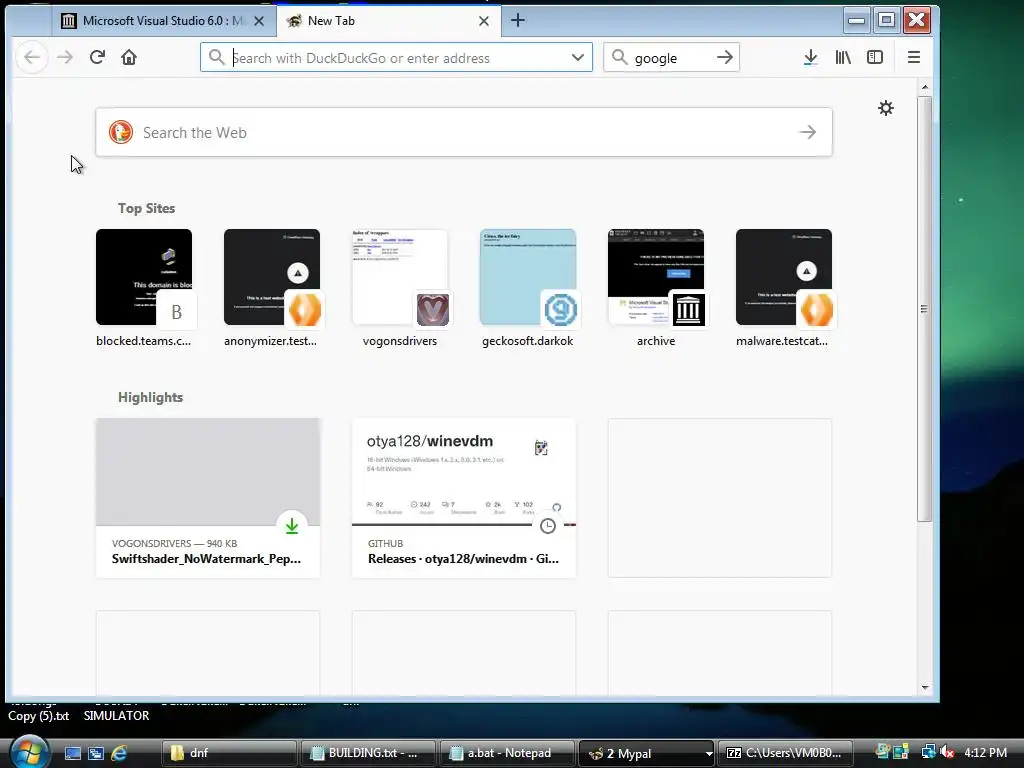This screenshot has width=1024, height=768.
Task: Click the Top Sites section heading
Action: tap(146, 208)
